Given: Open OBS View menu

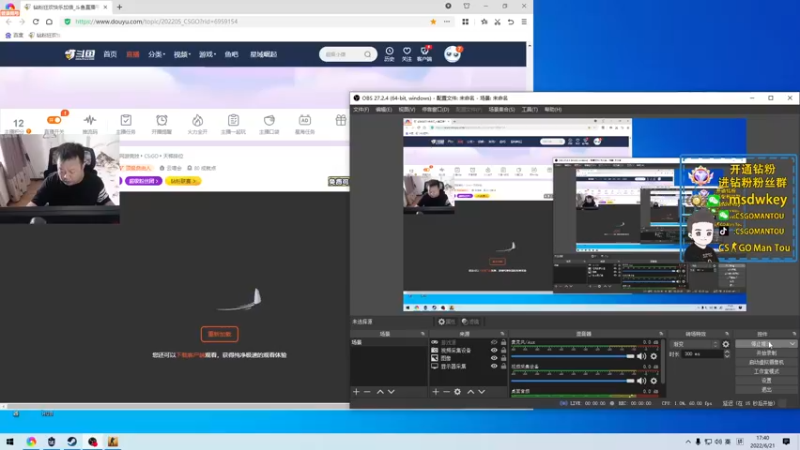Looking at the screenshot, I should pos(407,110).
